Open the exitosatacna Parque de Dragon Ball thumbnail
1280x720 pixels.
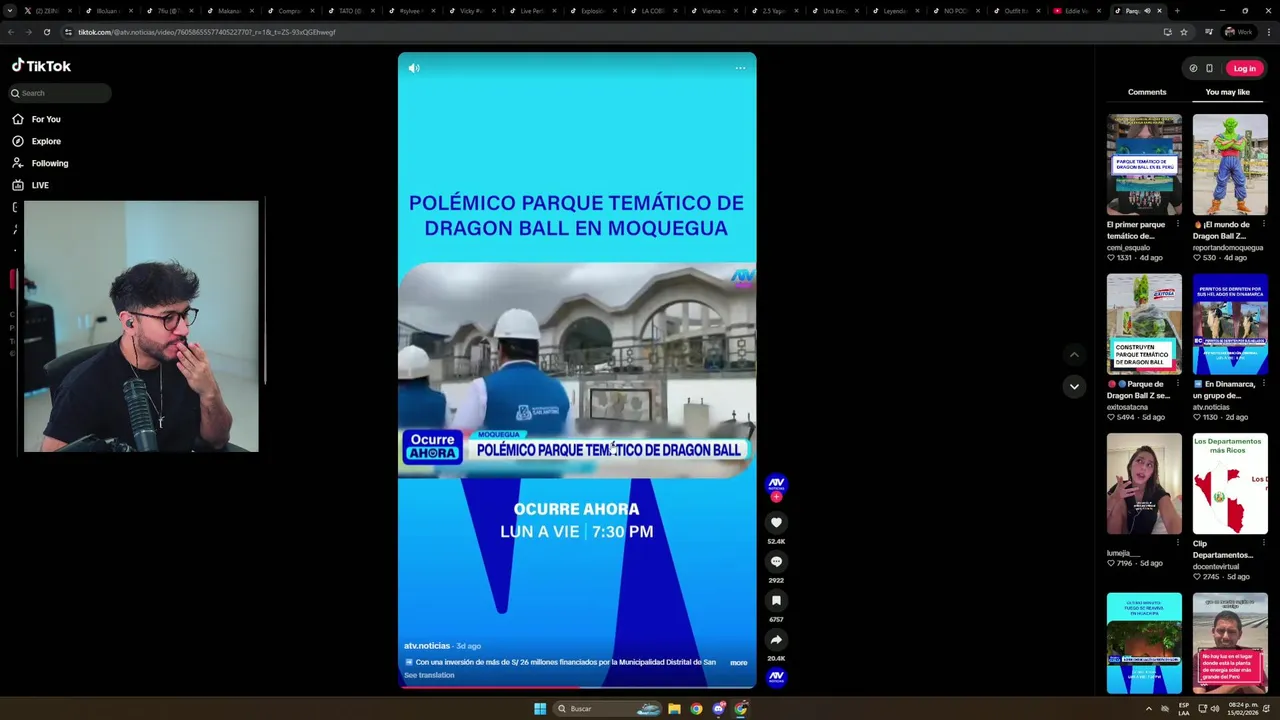tap(1144, 324)
